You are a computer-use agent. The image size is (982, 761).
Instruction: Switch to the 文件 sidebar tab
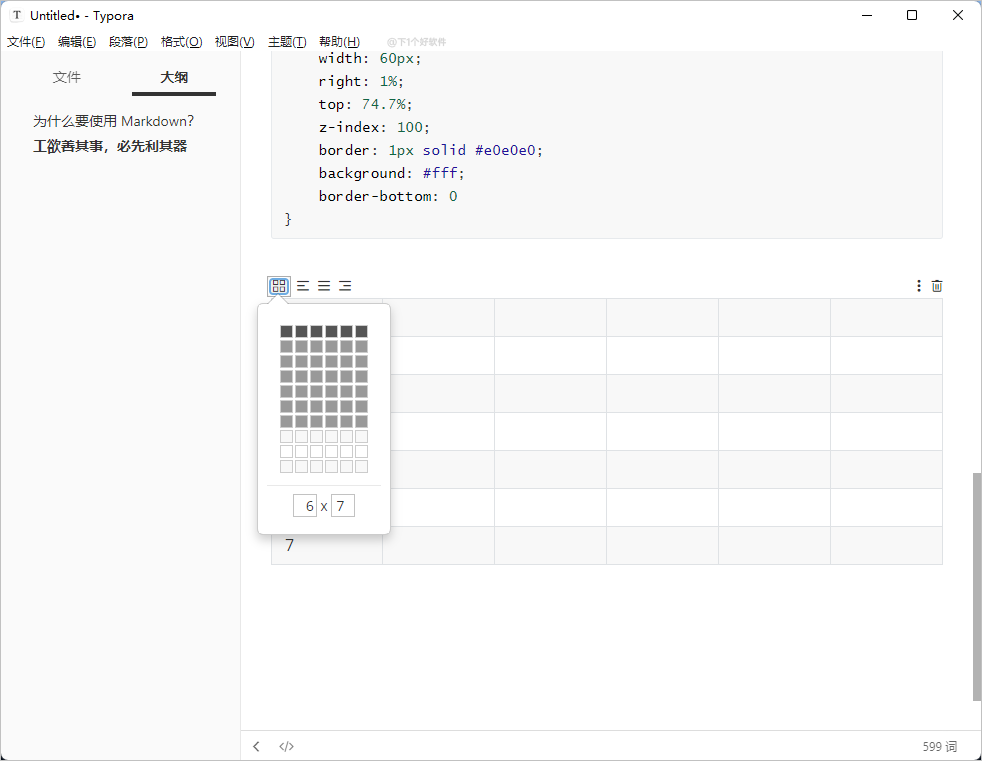(x=67, y=77)
